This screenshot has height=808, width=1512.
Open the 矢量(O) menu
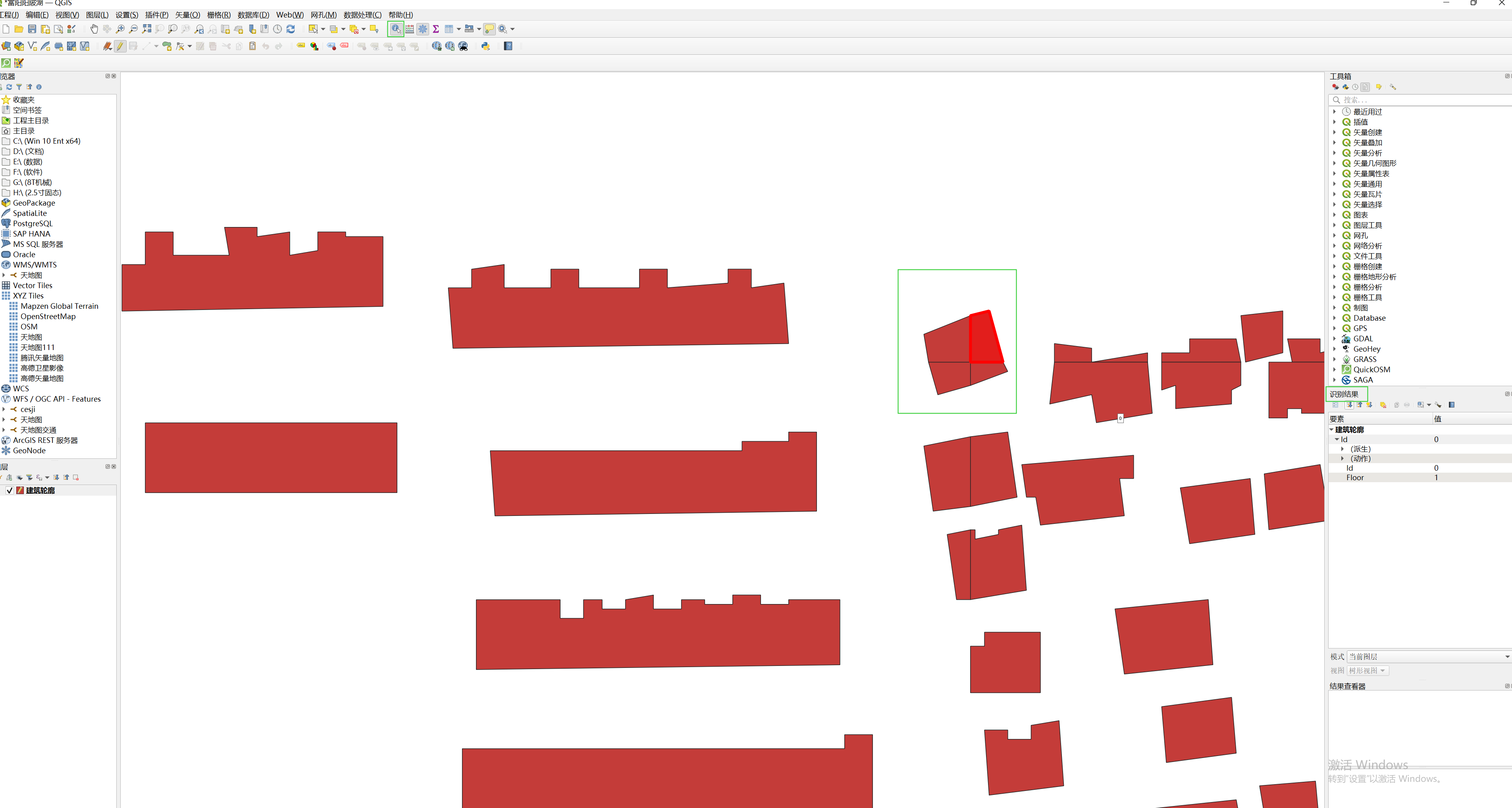[187, 15]
